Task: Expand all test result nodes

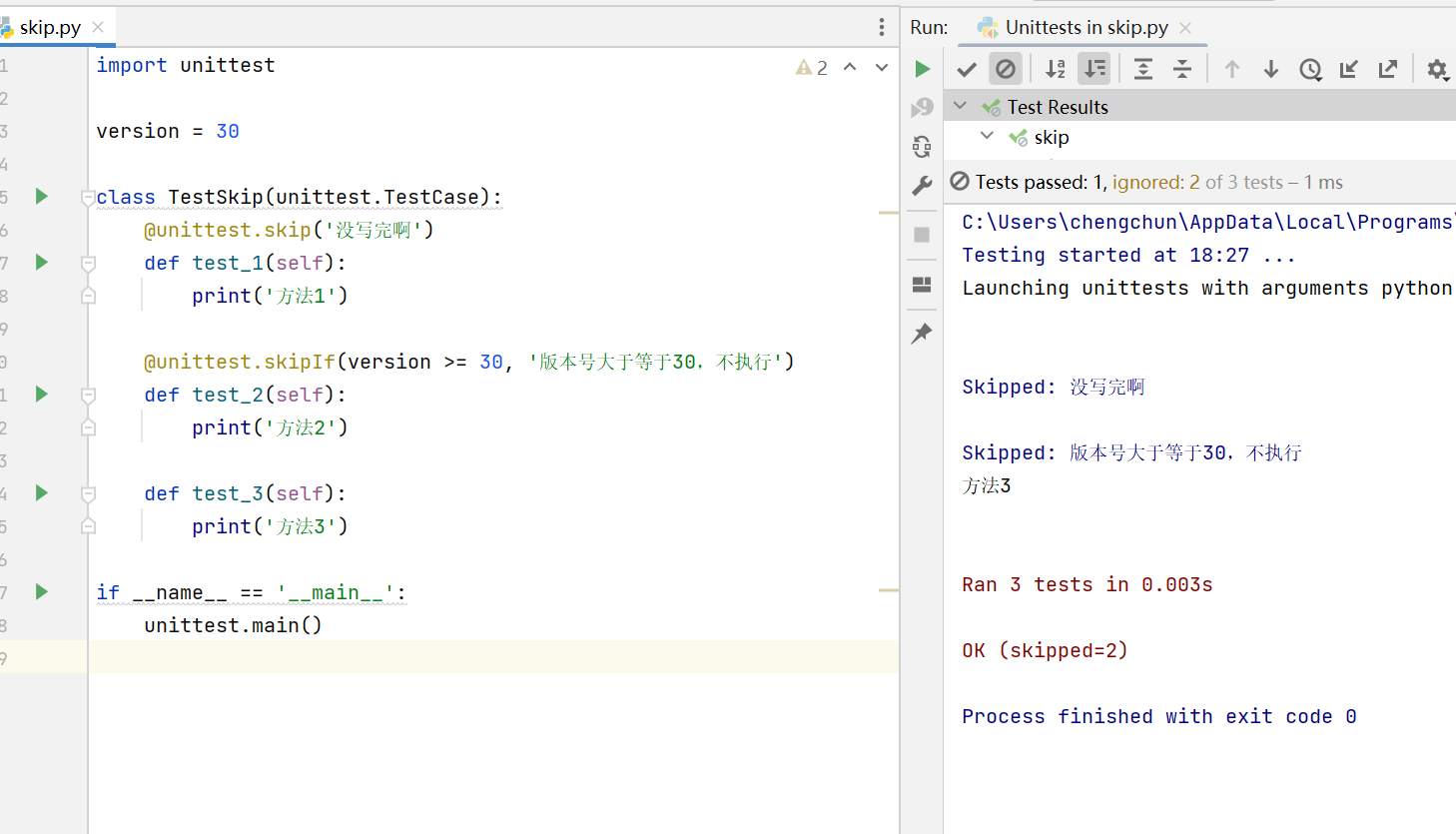Action: (x=1143, y=69)
